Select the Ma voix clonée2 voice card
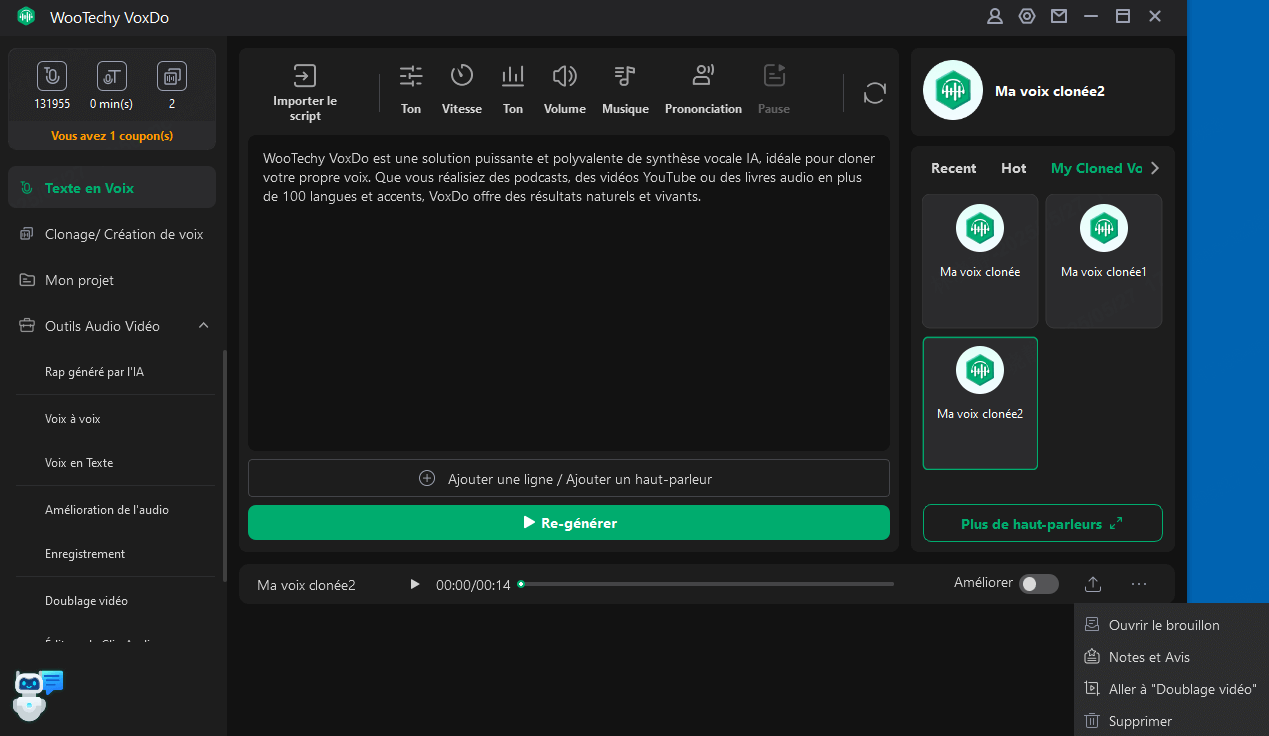The image size is (1269, 736). click(x=980, y=403)
